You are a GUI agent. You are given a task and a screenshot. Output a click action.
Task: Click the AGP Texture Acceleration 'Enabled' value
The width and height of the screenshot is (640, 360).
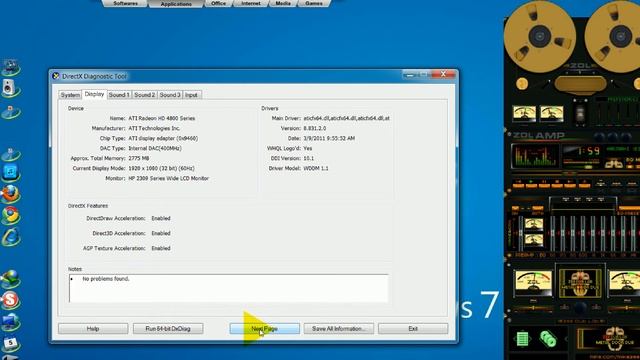point(161,248)
